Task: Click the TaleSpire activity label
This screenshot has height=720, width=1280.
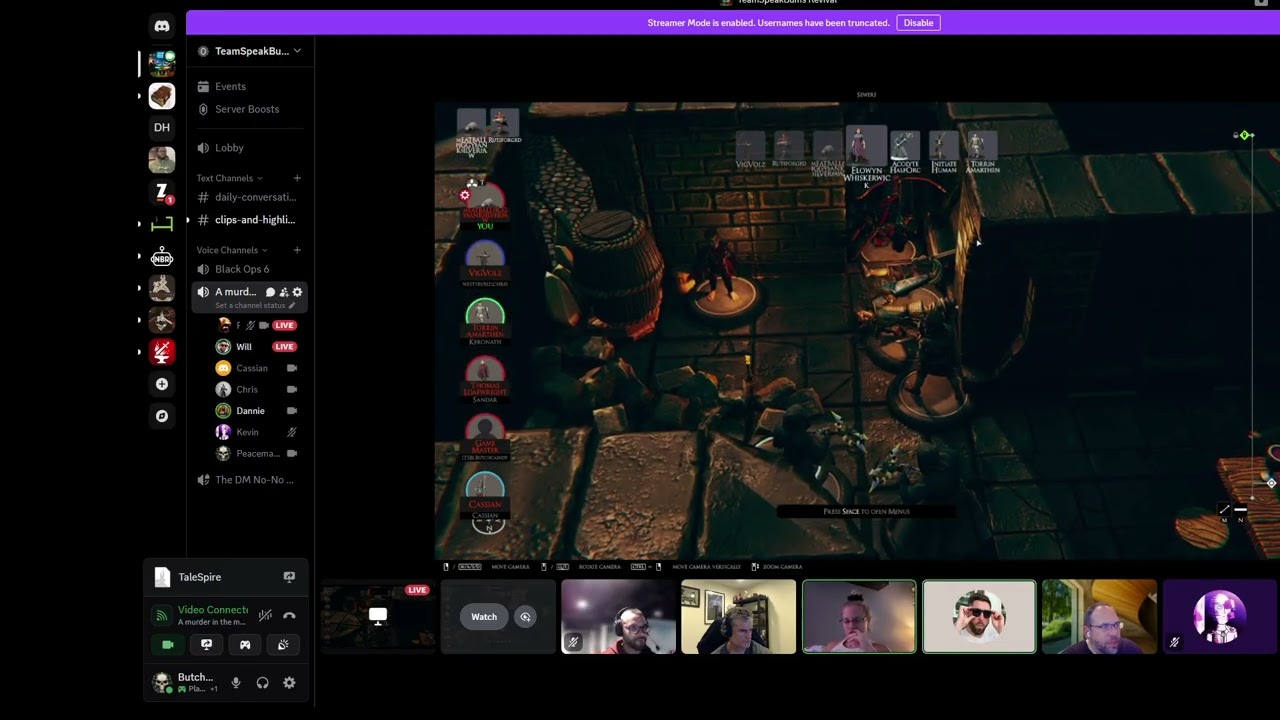Action: tap(200, 577)
